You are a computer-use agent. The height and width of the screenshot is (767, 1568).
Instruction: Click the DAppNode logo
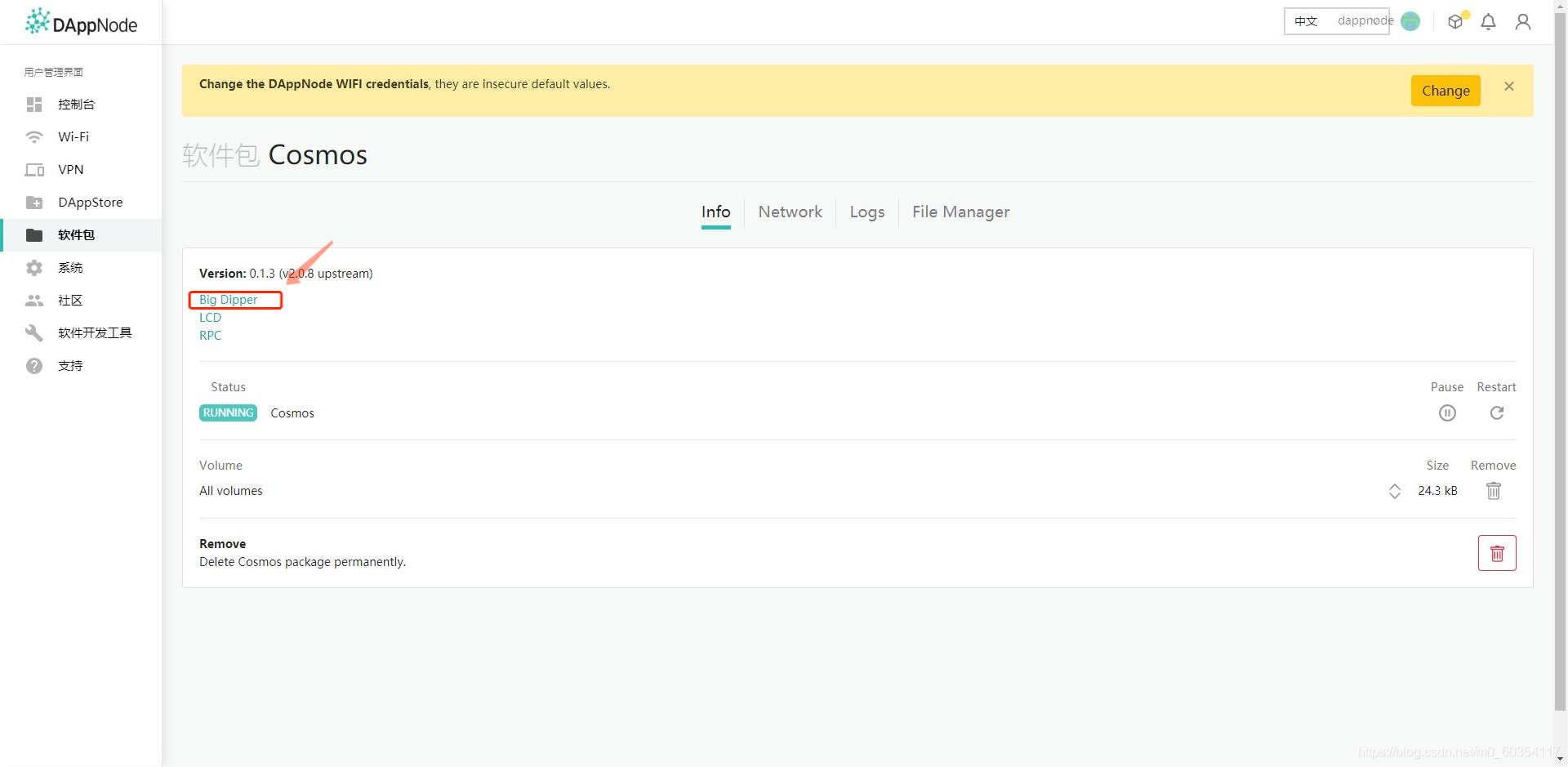81,22
